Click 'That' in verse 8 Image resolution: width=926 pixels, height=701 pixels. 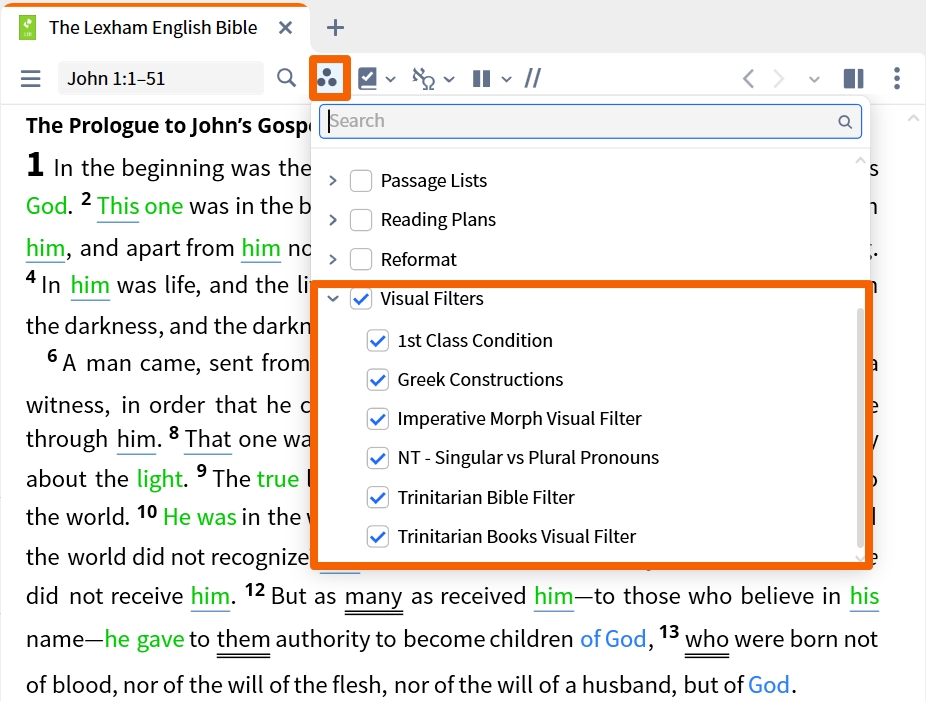click(208, 439)
